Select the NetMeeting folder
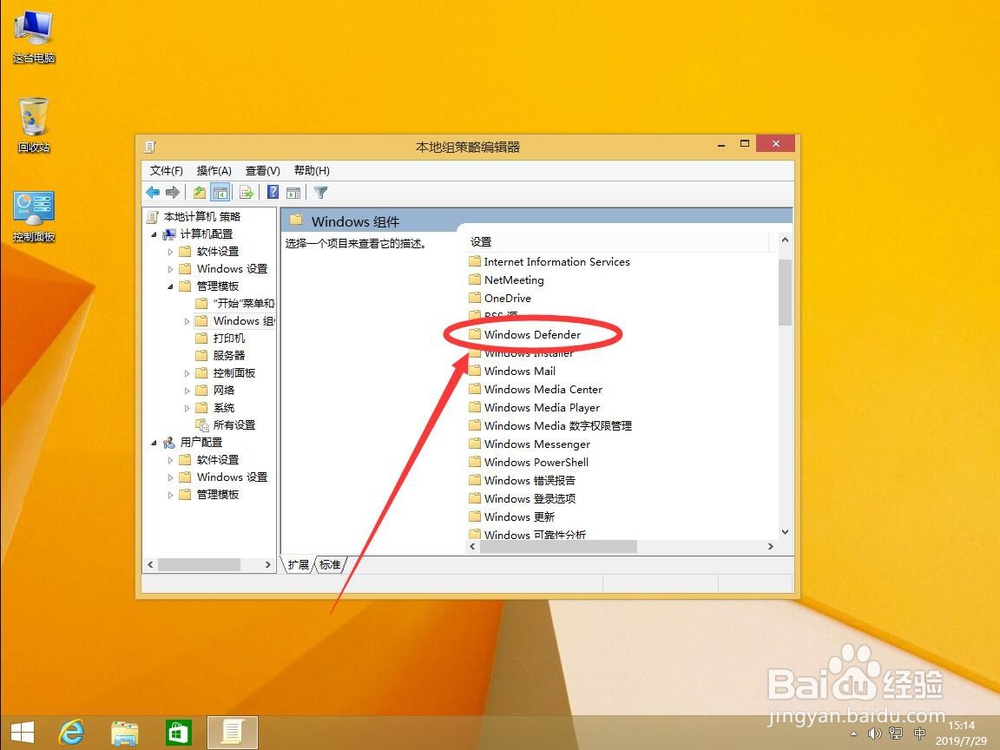1000x750 pixels. pos(506,280)
